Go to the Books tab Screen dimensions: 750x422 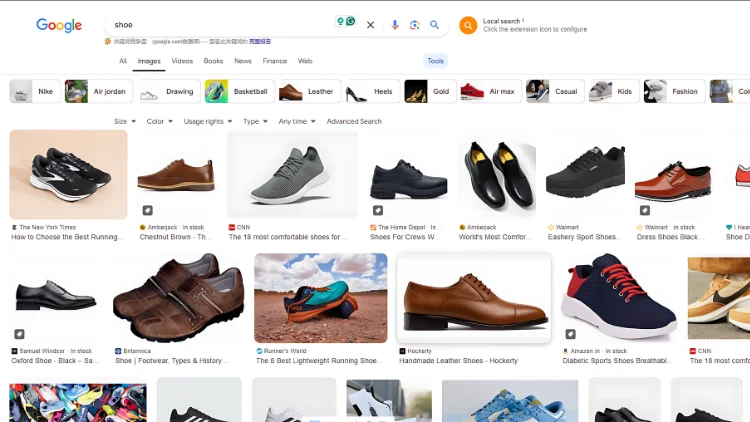pyautogui.click(x=213, y=61)
